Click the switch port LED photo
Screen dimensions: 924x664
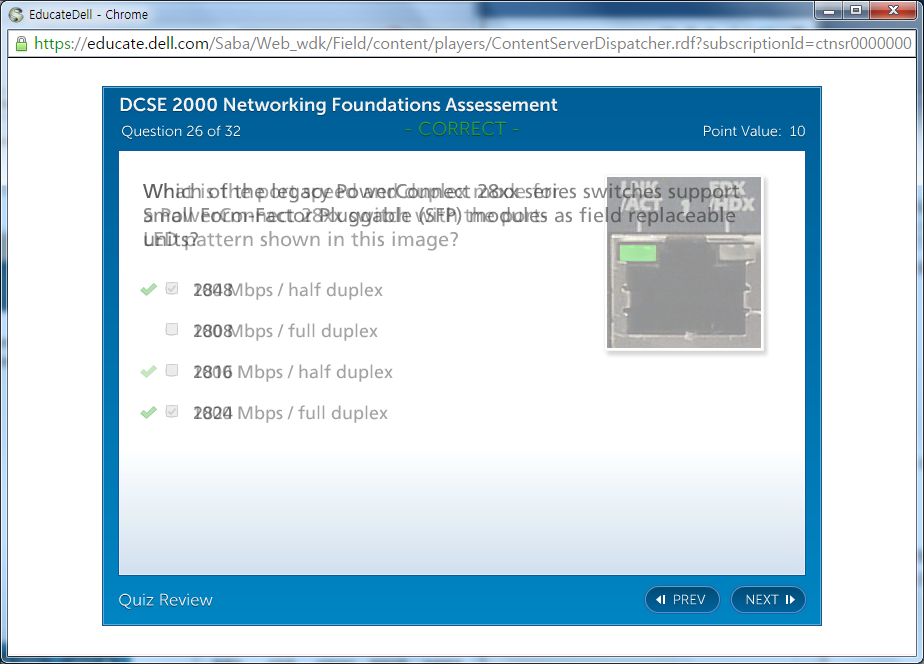click(684, 263)
